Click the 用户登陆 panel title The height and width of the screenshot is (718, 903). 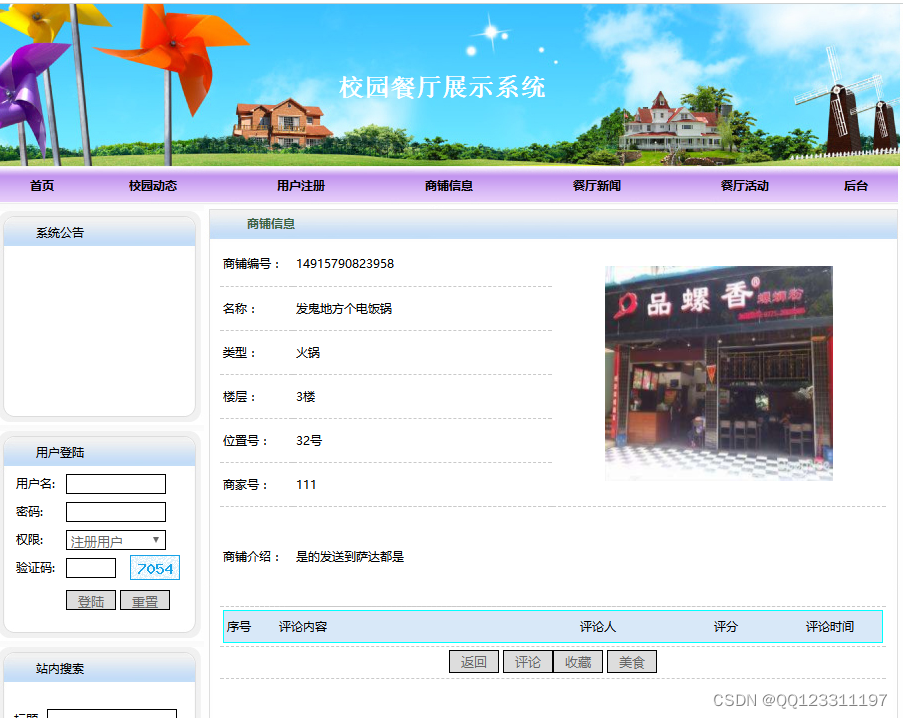60,453
